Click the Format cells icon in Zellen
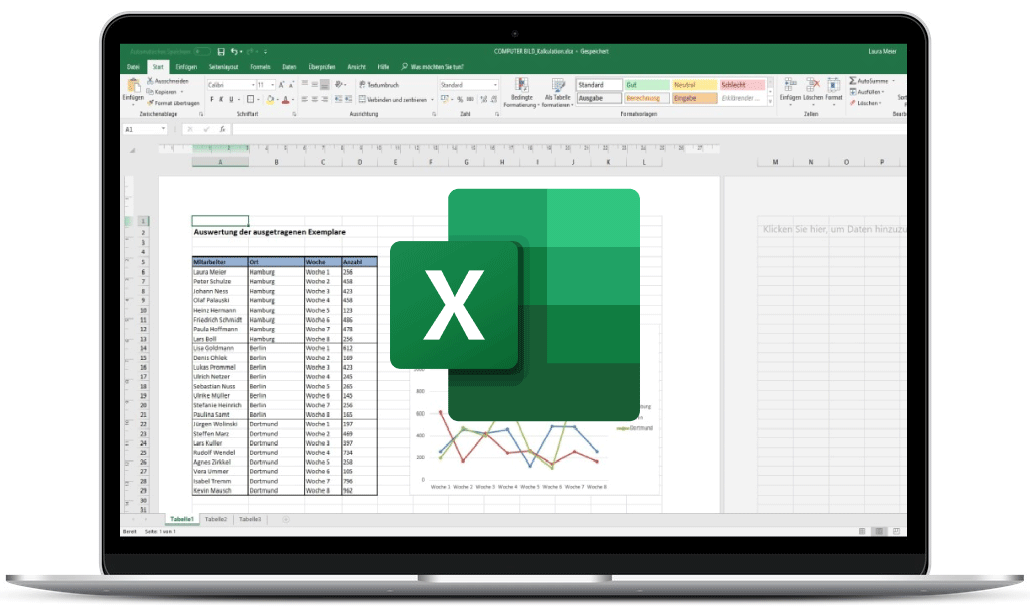This screenshot has height=610, width=1030. (x=834, y=85)
